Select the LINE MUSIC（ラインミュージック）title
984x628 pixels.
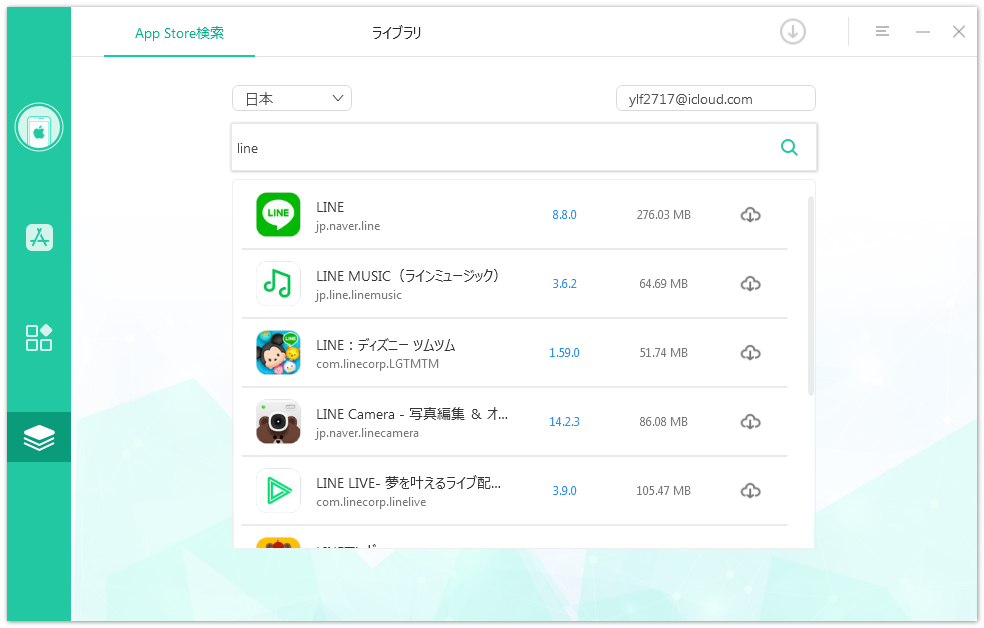408,276
